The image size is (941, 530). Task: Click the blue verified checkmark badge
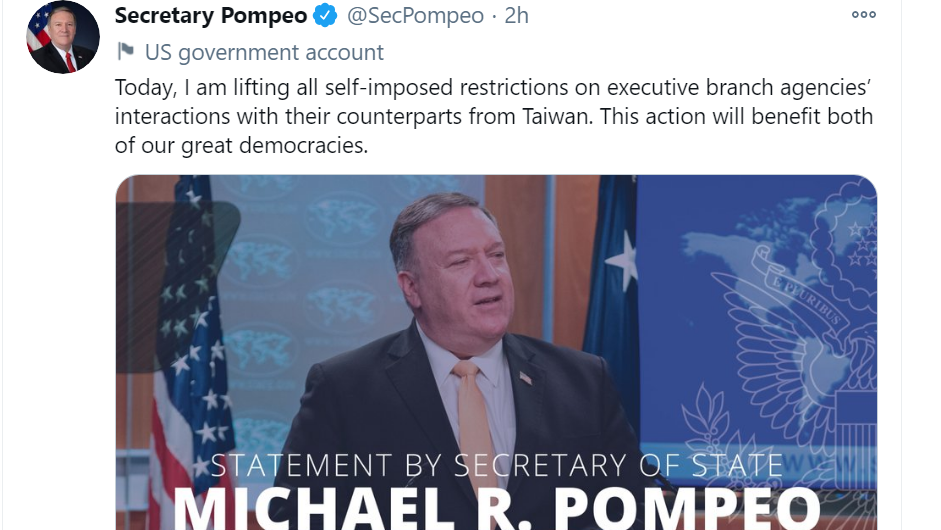(x=326, y=15)
